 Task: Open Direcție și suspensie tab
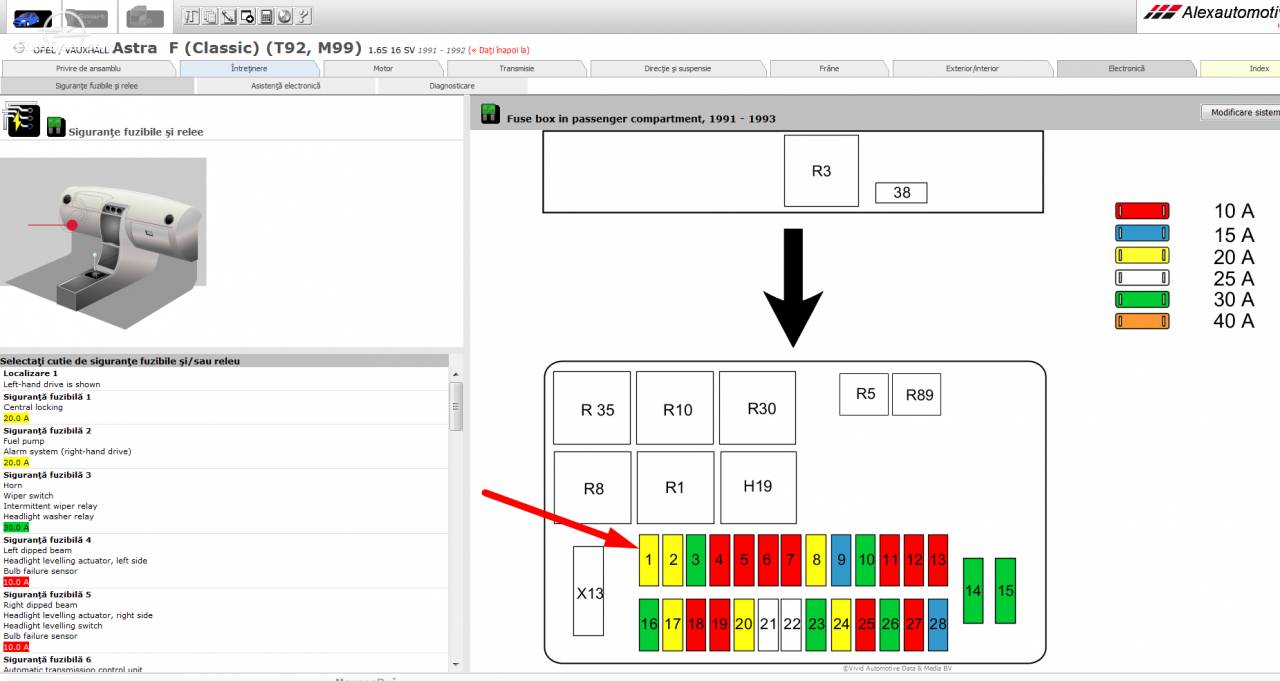[678, 69]
